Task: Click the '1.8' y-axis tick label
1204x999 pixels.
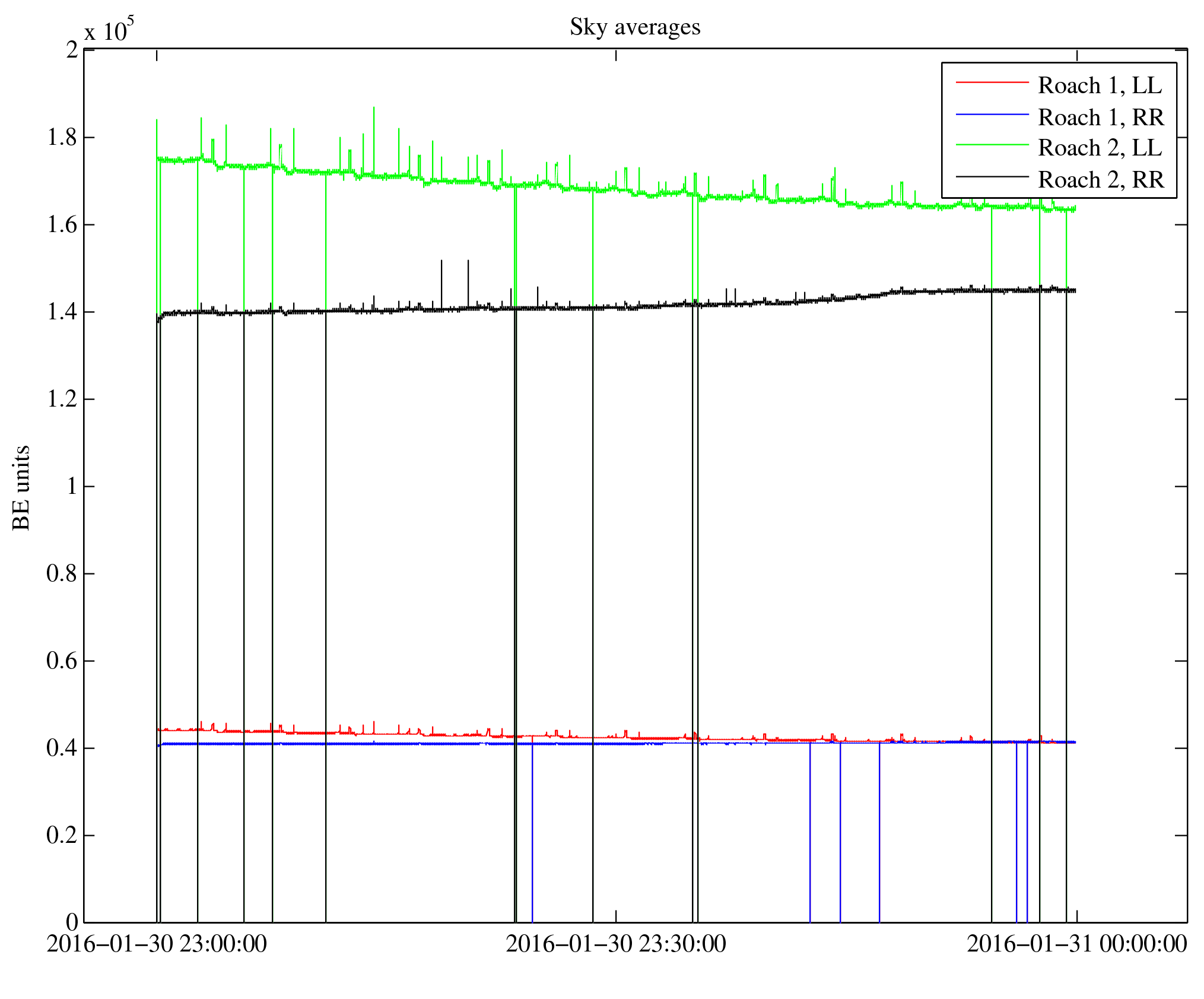Action: [x=62, y=138]
